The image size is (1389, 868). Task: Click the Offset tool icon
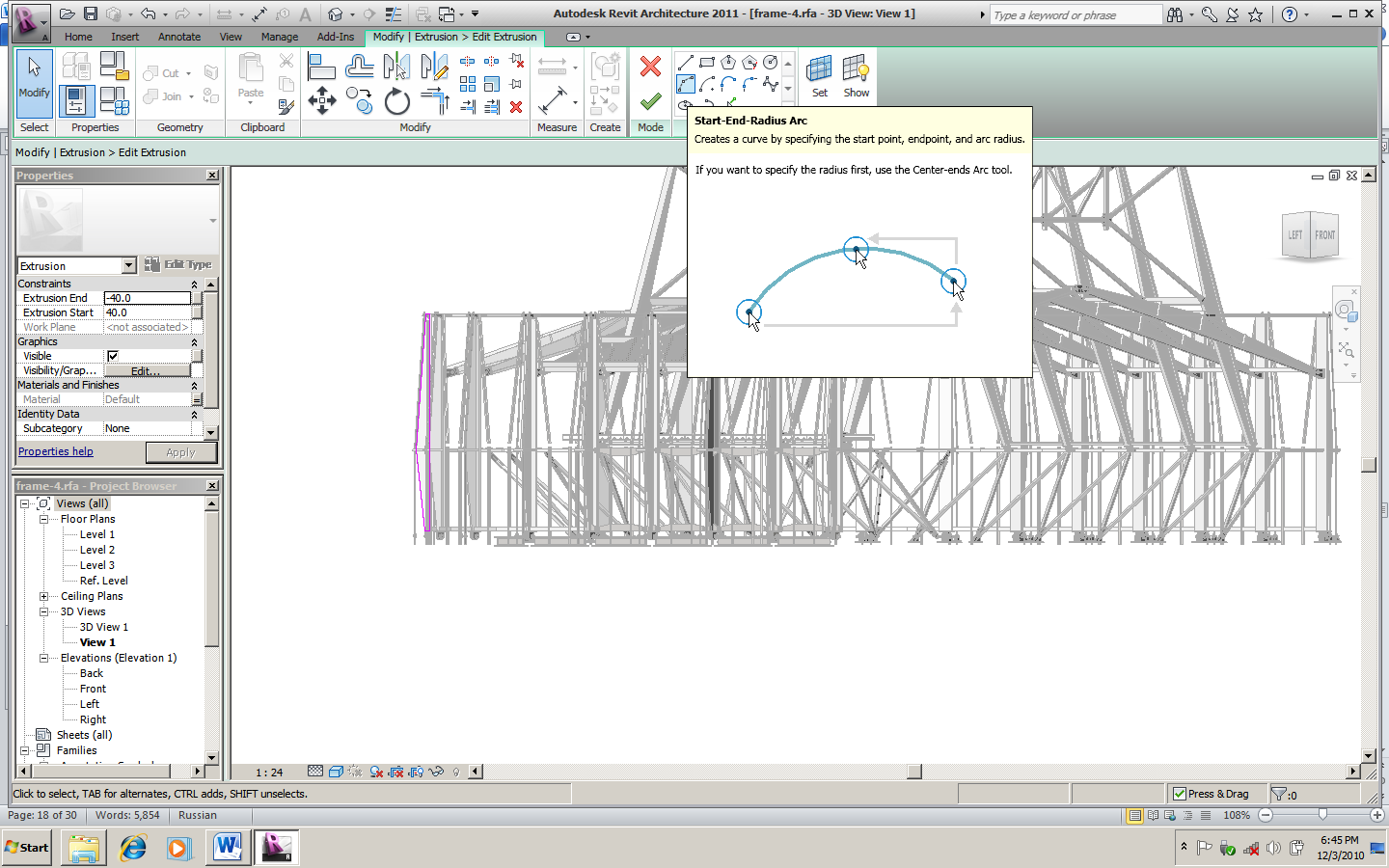359,67
